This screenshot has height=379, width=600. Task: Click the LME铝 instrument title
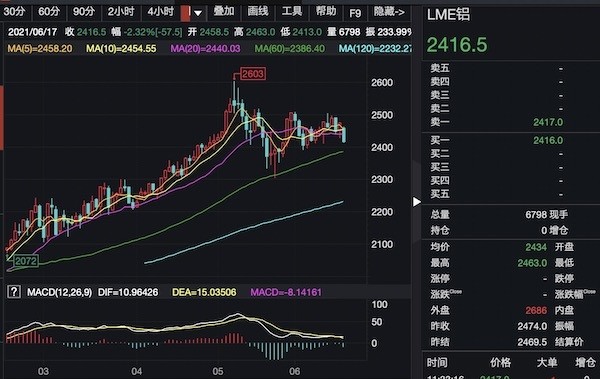pyautogui.click(x=448, y=15)
